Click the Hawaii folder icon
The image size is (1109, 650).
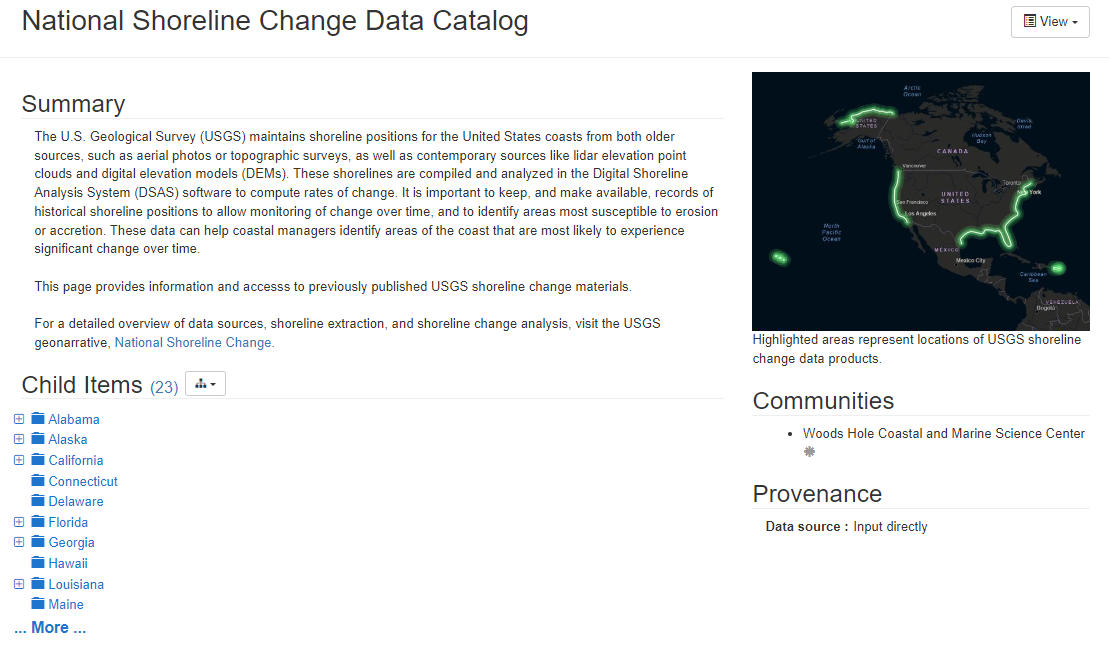(38, 563)
